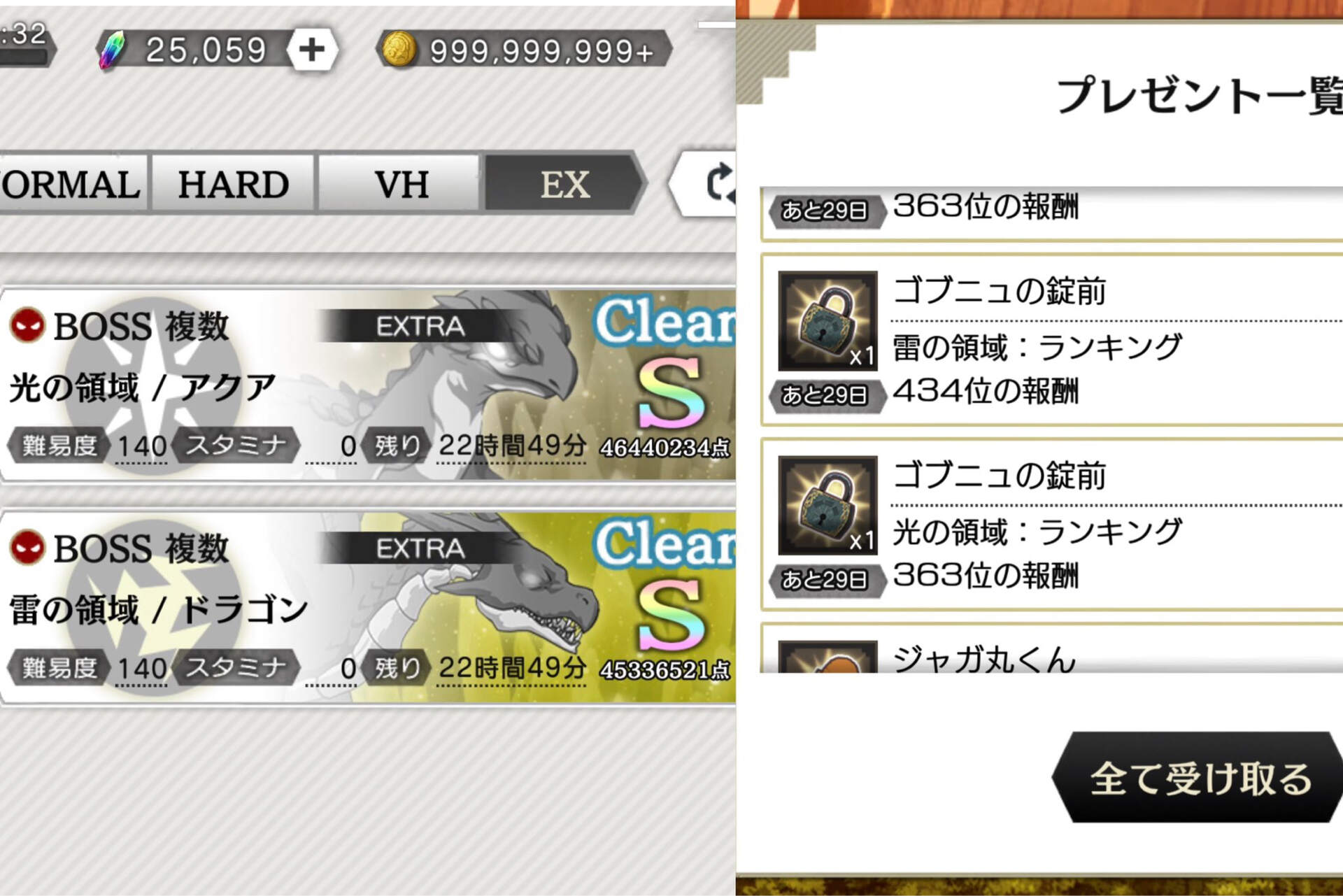Viewport: 1343px width, 896px height.
Task: Switch to the VH difficulty tab
Action: [400, 184]
